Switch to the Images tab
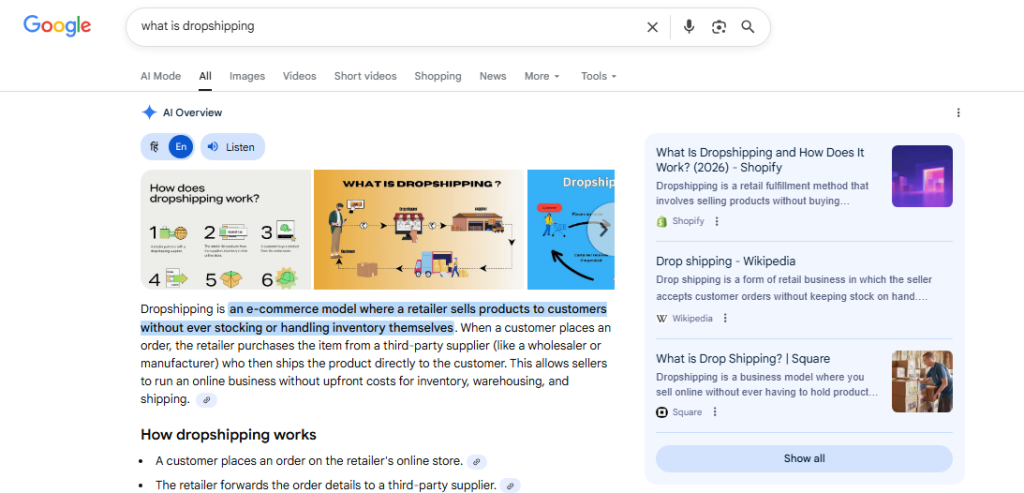Viewport: 1024px width, 493px height. pos(247,76)
